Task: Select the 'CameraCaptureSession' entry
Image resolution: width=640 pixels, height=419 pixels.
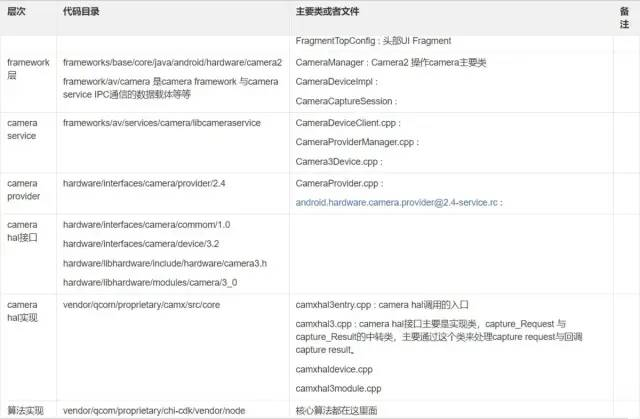Action: 347,101
